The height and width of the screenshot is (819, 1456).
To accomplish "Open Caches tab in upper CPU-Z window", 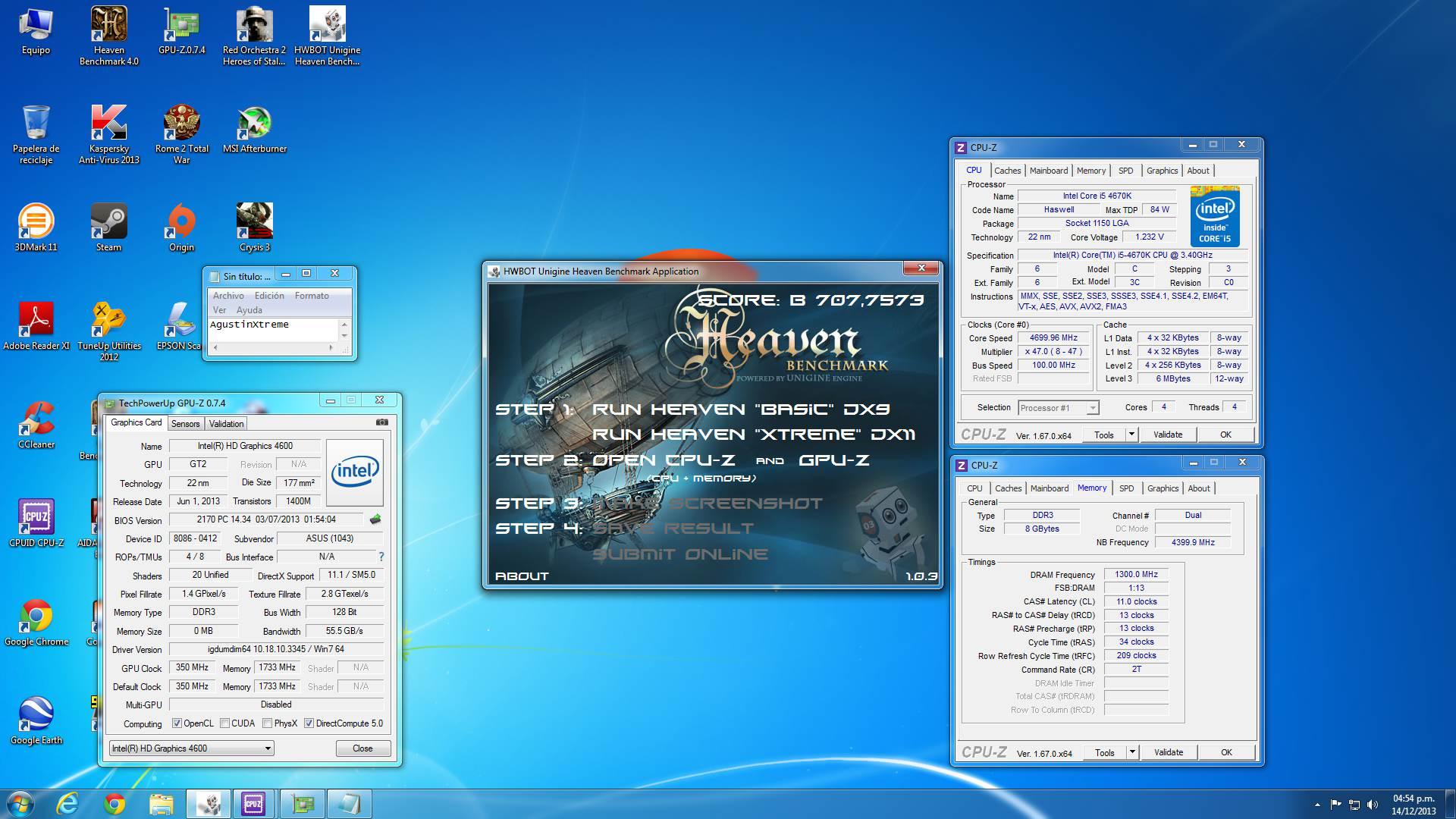I will point(1008,171).
